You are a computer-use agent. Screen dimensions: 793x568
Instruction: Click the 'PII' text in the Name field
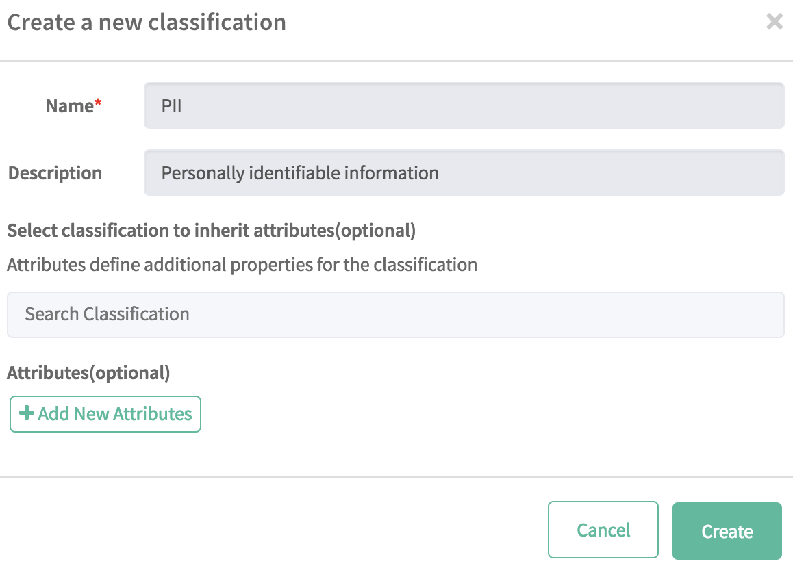tap(170, 106)
